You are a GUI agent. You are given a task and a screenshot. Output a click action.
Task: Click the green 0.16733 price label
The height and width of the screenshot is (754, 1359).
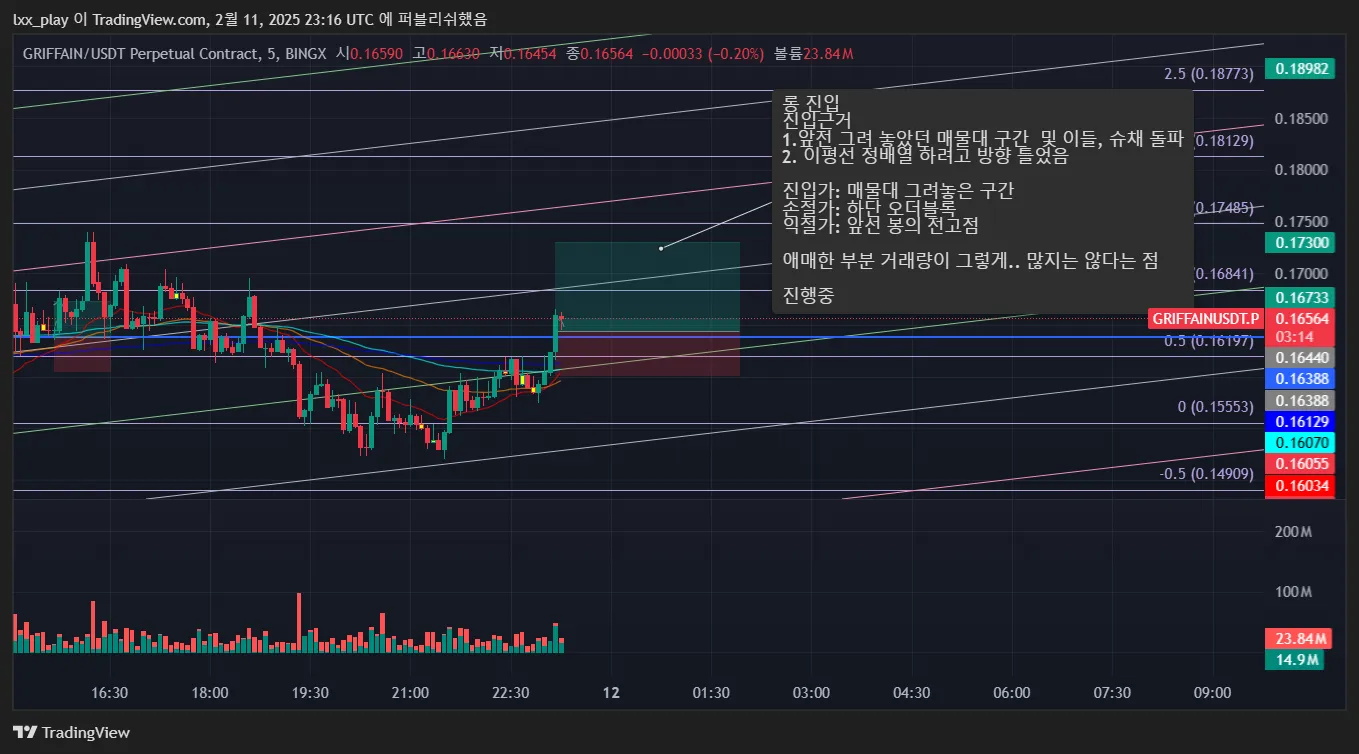coord(1301,297)
